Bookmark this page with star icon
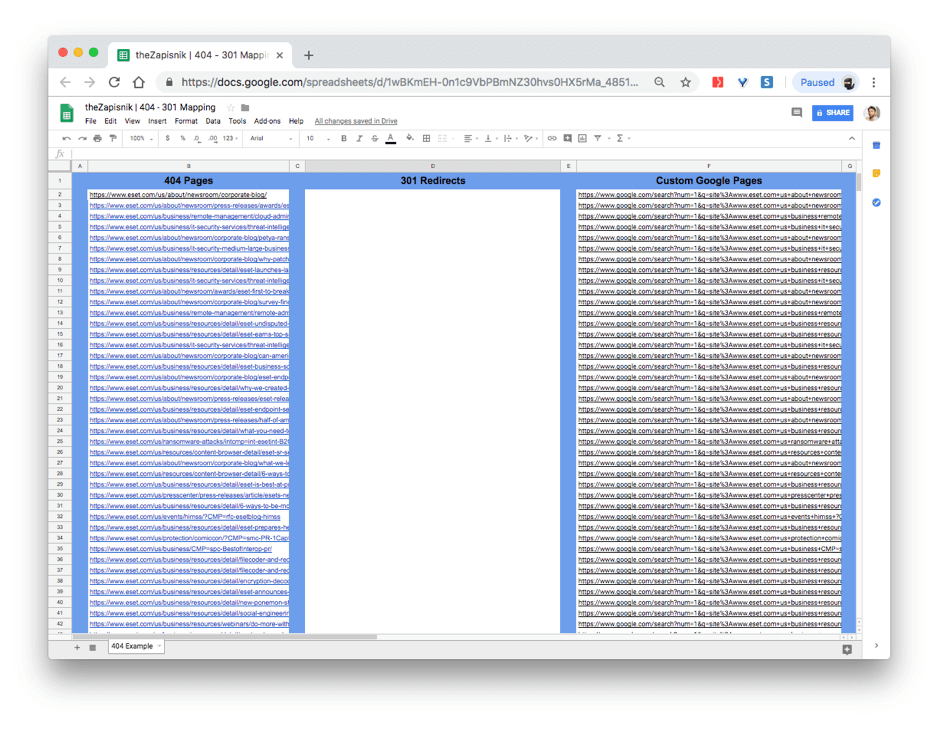Viewport: 943px width, 735px height. (686, 82)
